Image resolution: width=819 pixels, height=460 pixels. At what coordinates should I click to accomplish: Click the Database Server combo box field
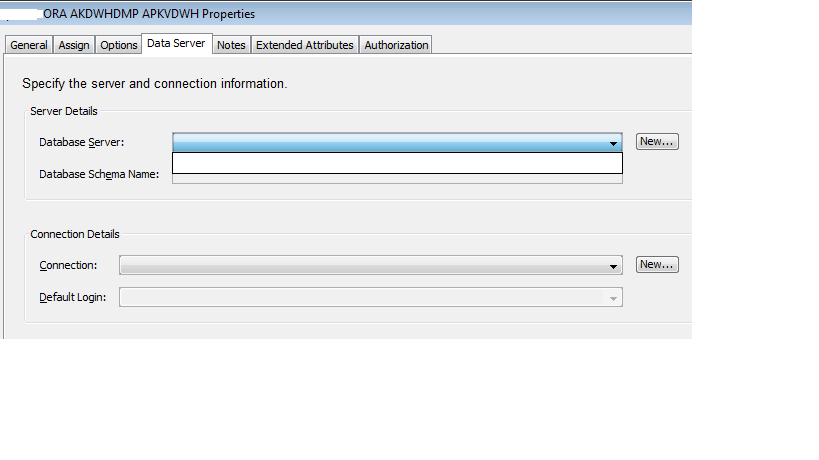click(397, 142)
